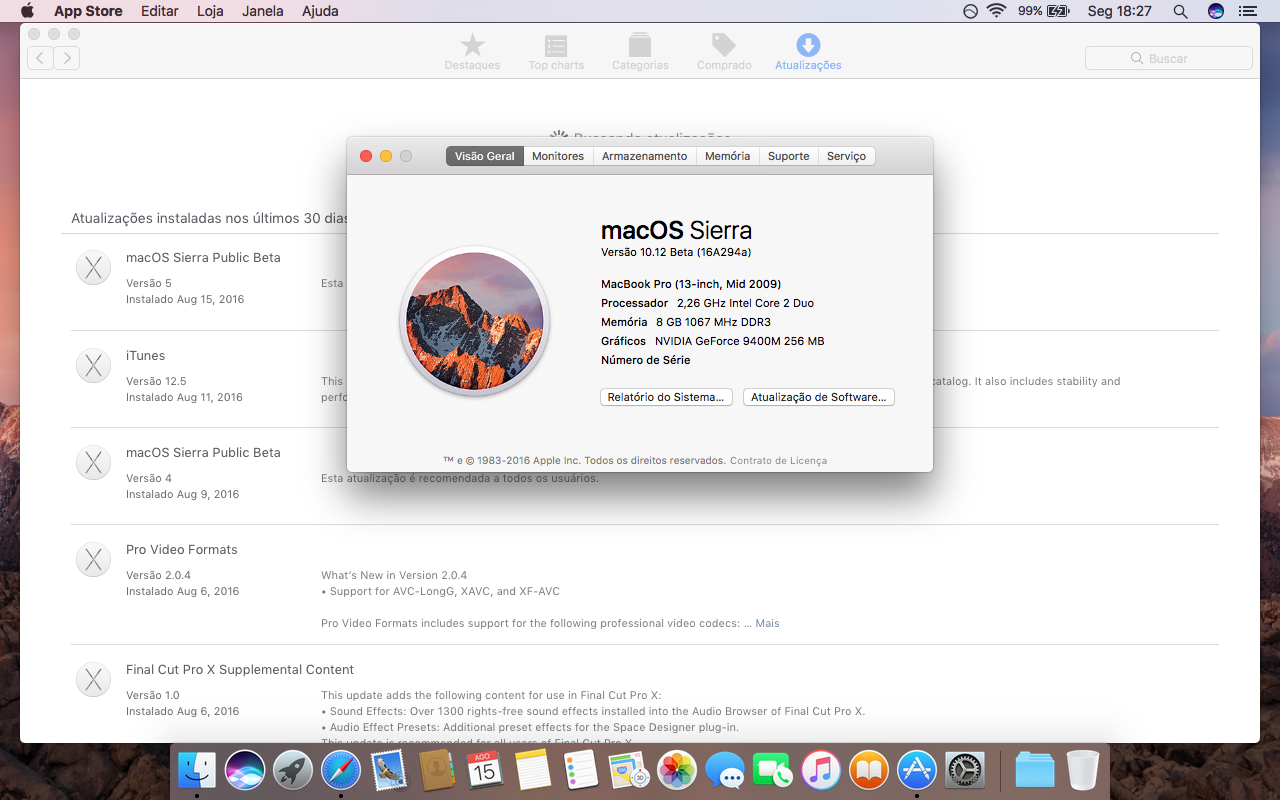Select Final Cut Pro X Supplemental Content title

[x=240, y=670]
